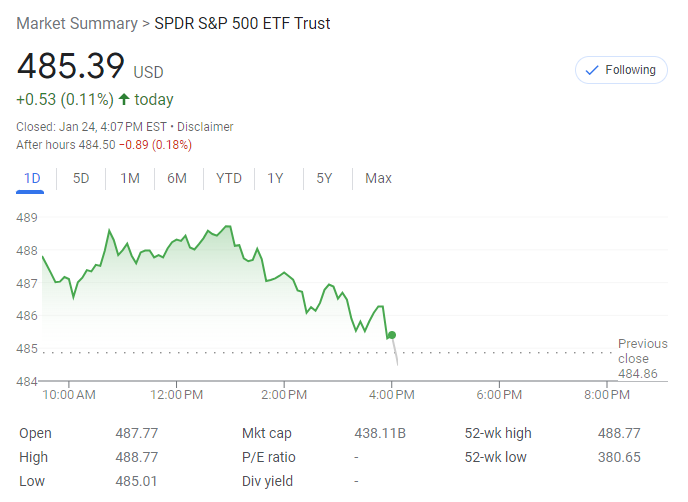Click the checkmark icon in Following
This screenshot has height=502, width=688.
pyautogui.click(x=592, y=70)
